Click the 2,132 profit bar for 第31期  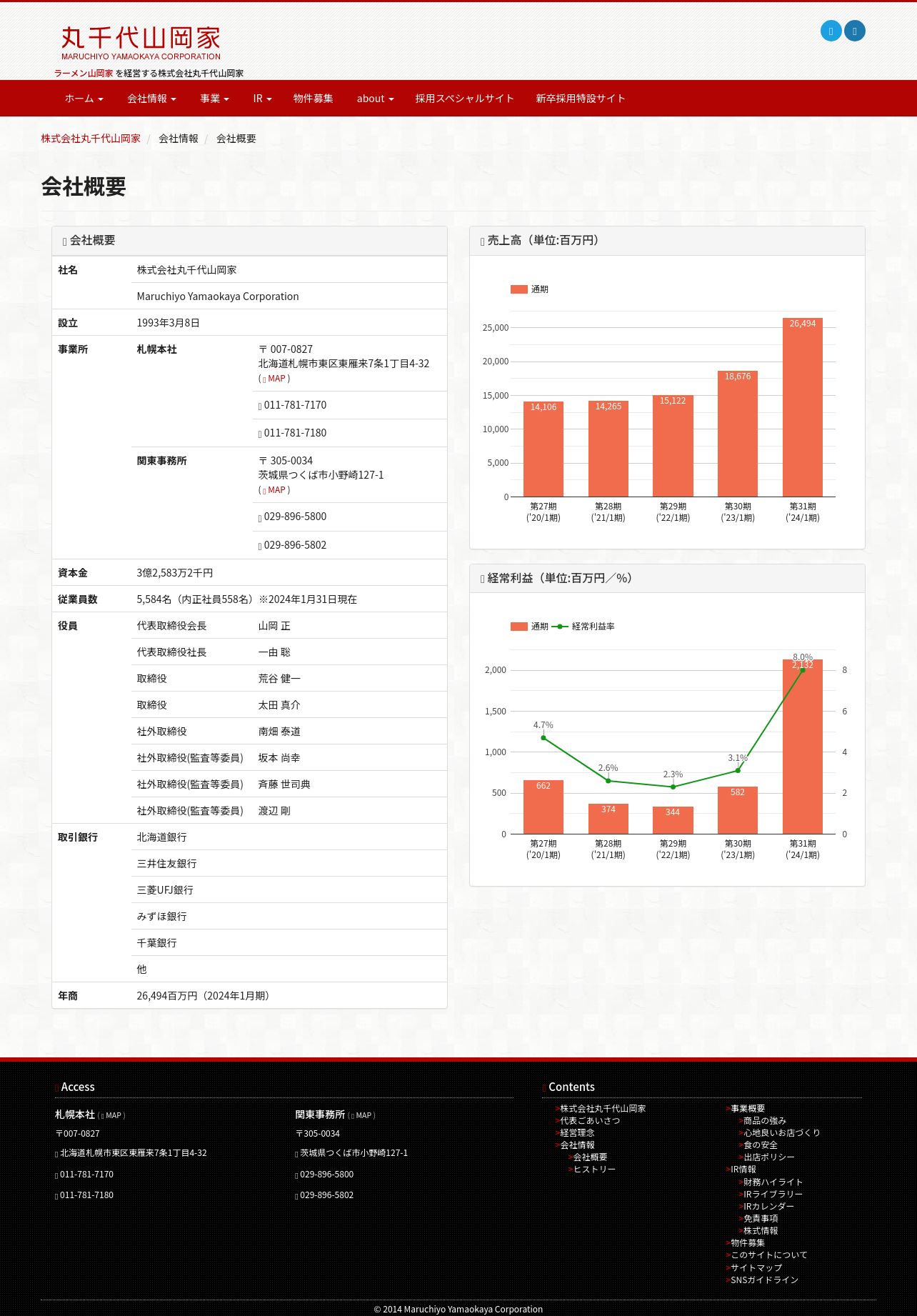tap(803, 747)
